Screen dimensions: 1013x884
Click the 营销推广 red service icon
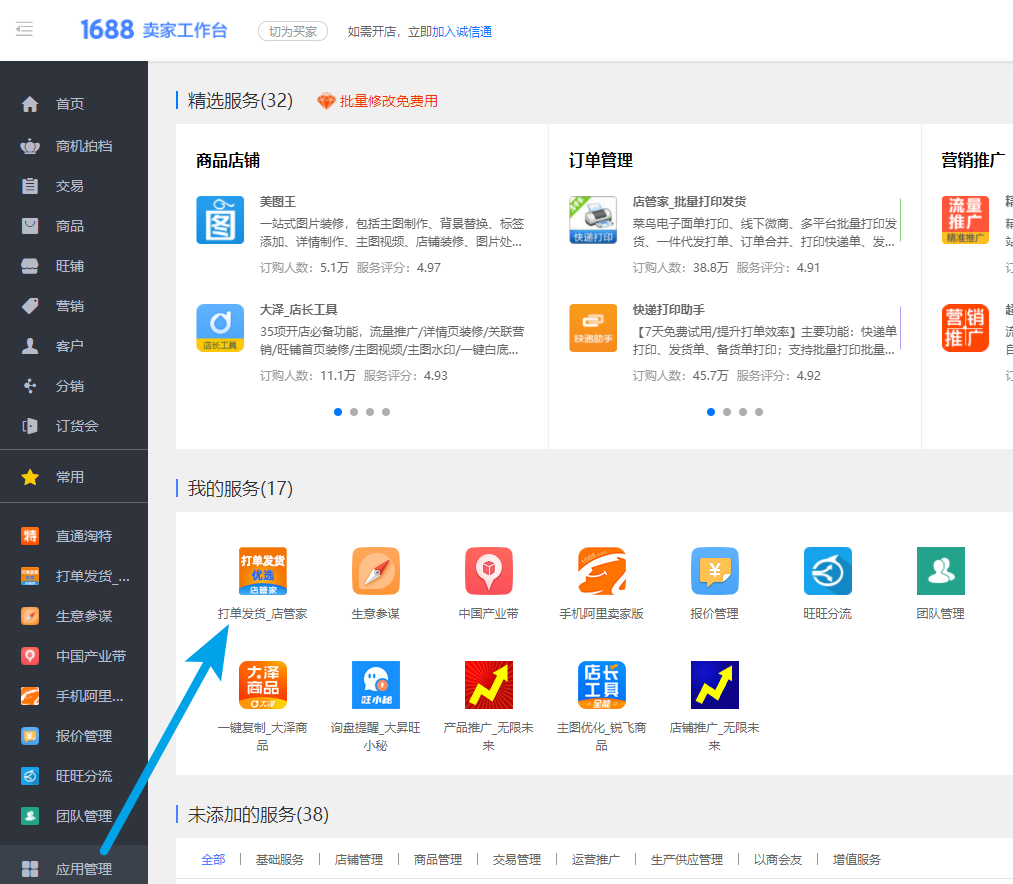(965, 328)
